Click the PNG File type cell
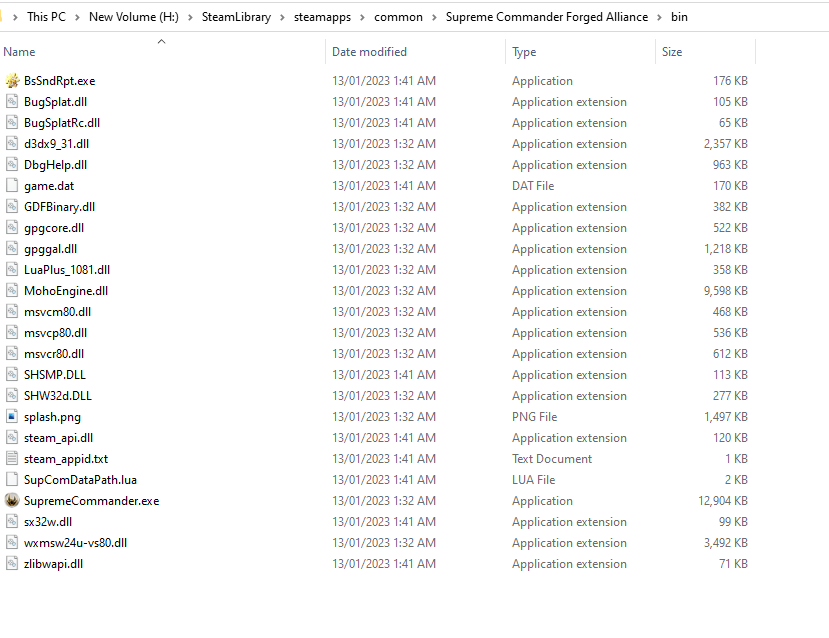 point(535,417)
